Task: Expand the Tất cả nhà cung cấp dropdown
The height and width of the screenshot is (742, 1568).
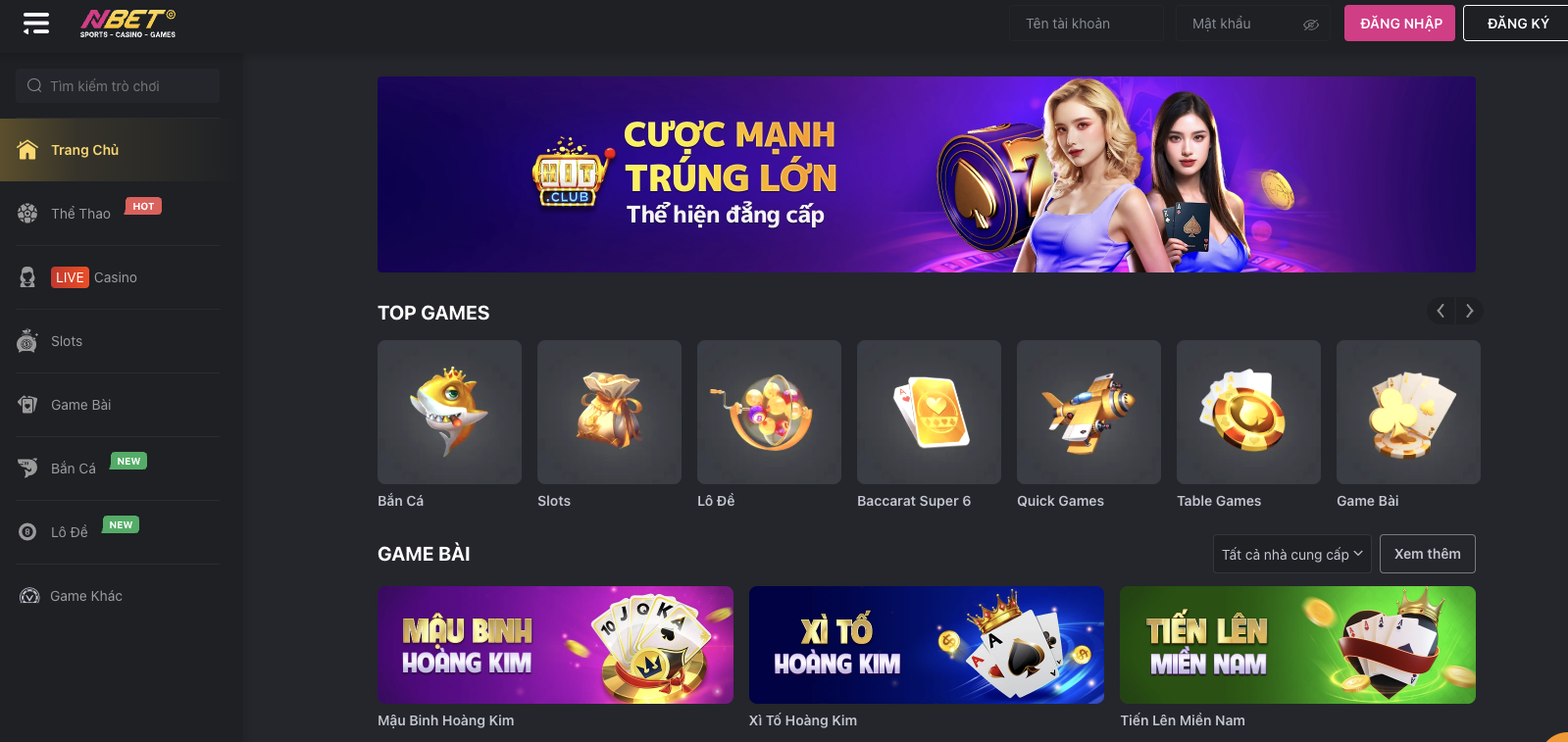Action: 1291,554
